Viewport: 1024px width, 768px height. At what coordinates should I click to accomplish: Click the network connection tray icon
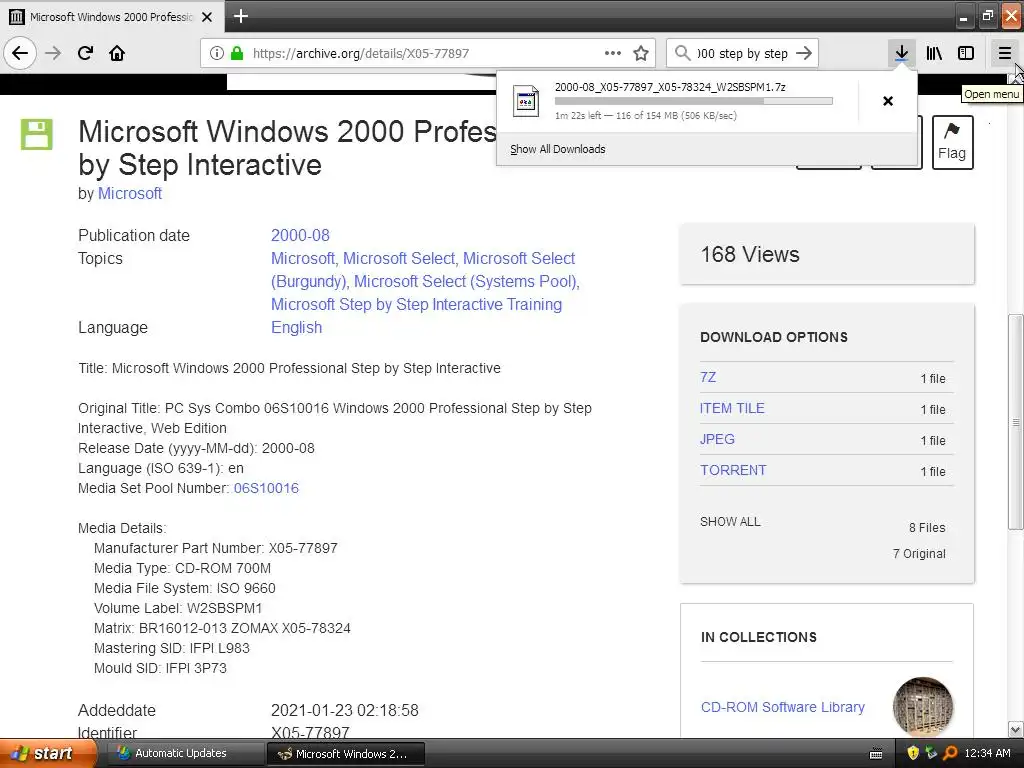click(x=931, y=754)
